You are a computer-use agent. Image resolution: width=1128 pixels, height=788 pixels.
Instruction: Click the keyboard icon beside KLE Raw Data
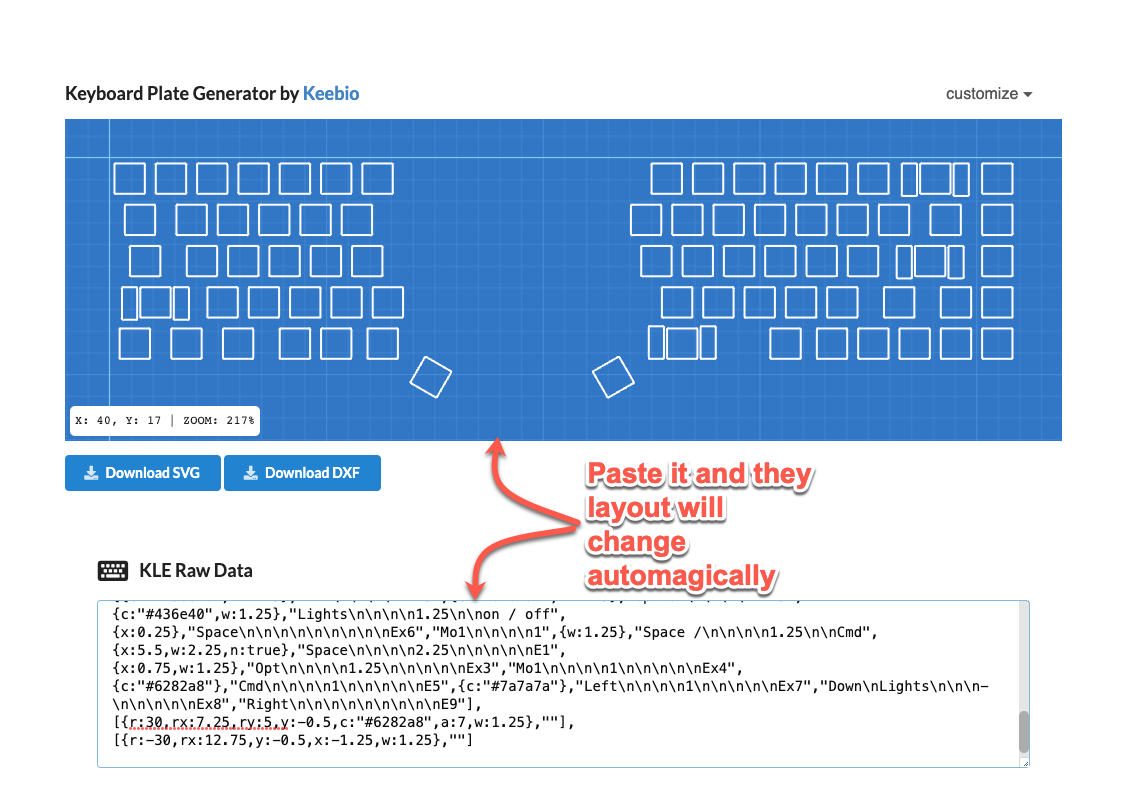113,571
